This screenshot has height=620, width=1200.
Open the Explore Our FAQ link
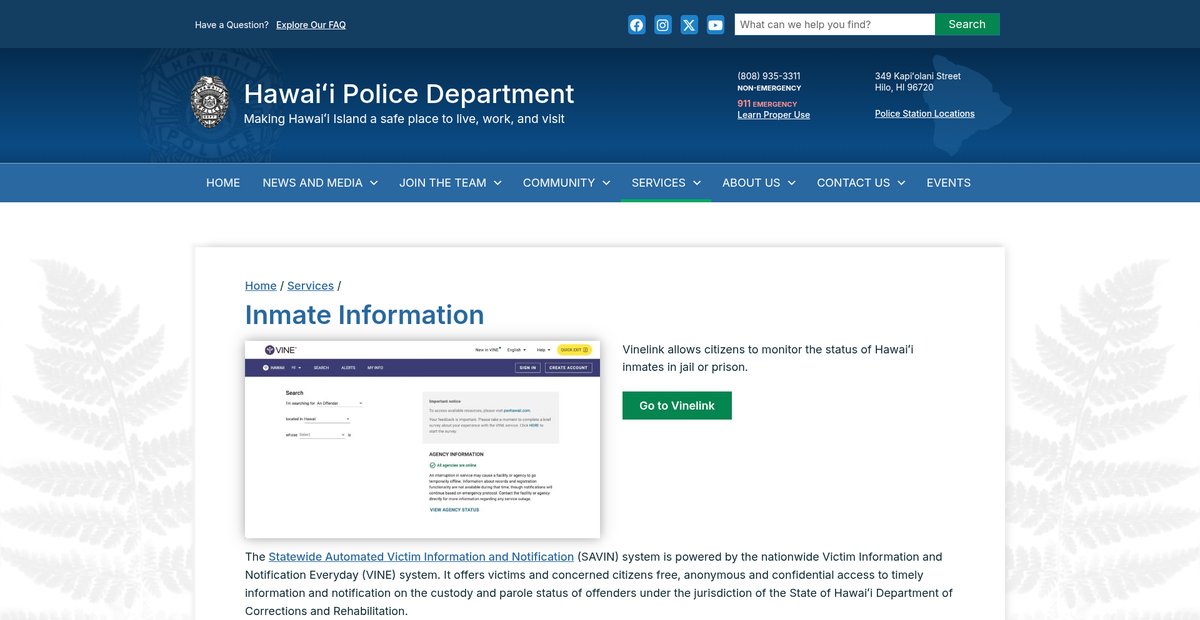tap(311, 25)
